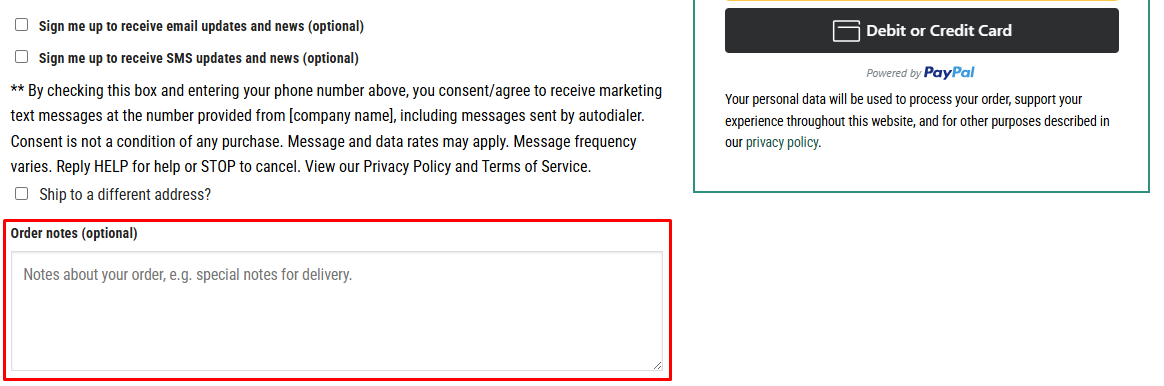Click the 'Your personal data' notice paragraph

point(918,121)
